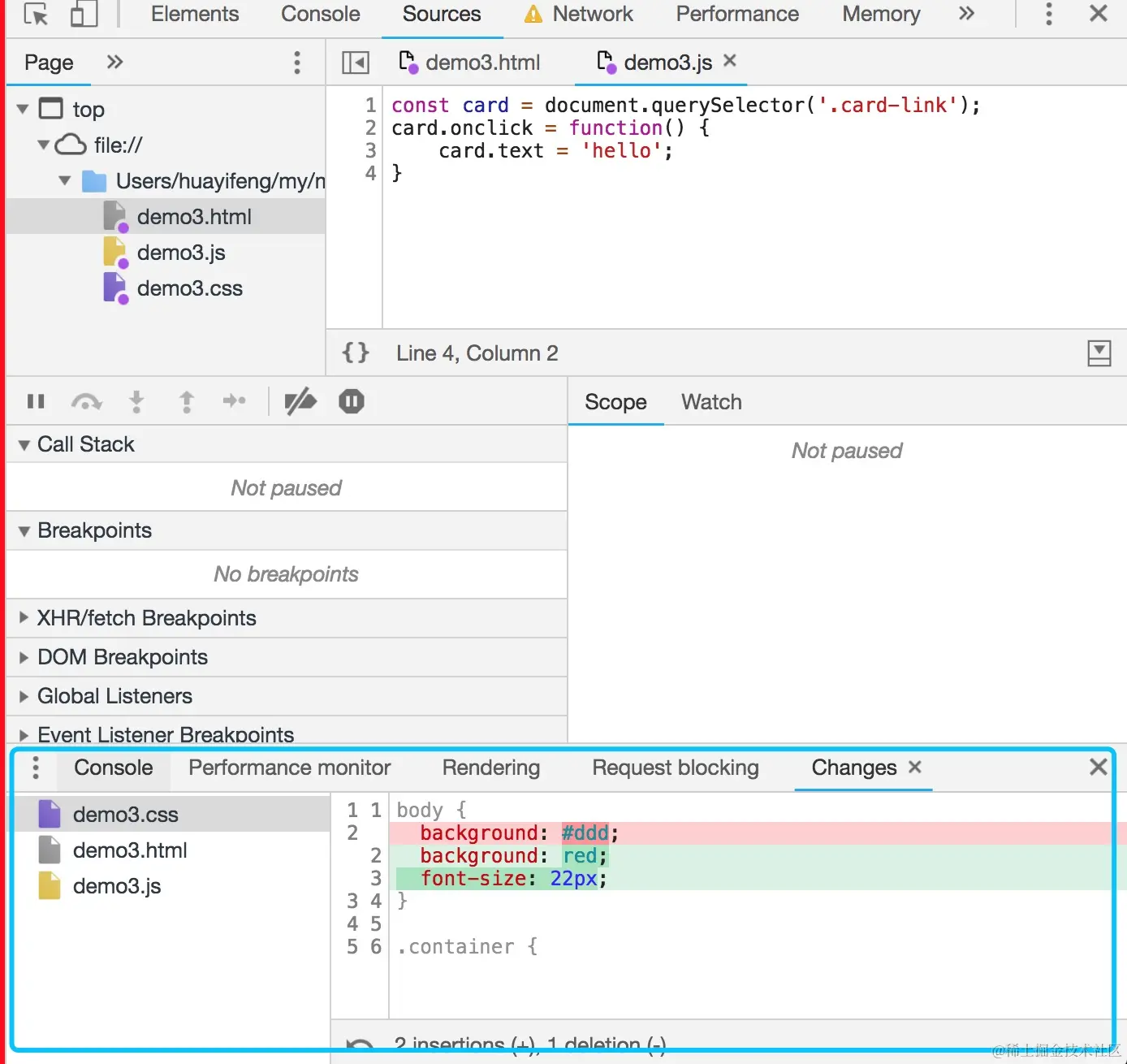This screenshot has width=1127, height=1064.
Task: Collapse the Users/huayifeng folder
Action: click(x=65, y=180)
